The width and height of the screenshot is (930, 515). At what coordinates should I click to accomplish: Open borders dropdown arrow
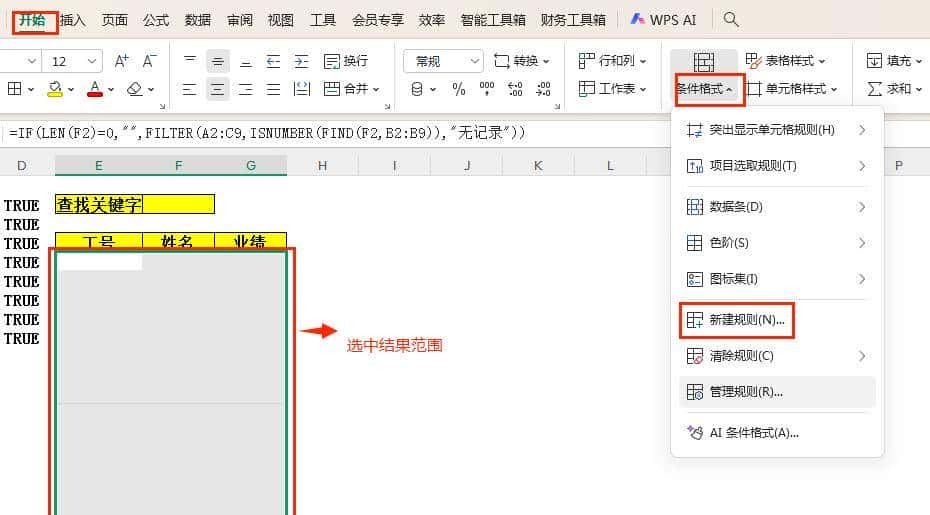(31, 90)
